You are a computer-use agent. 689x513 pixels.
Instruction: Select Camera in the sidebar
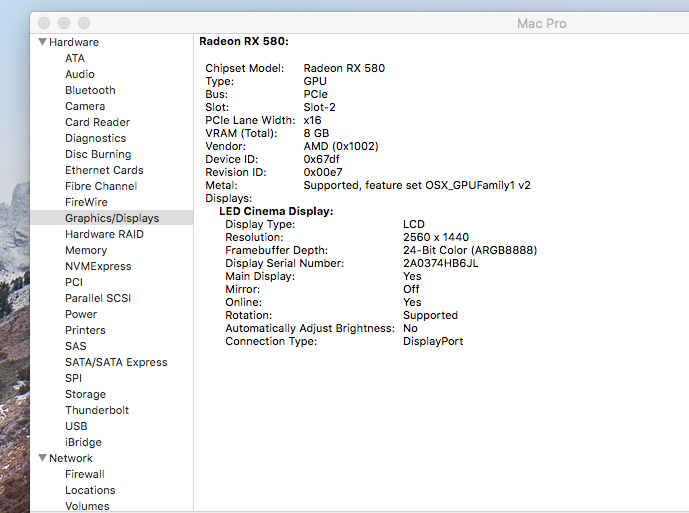point(85,106)
